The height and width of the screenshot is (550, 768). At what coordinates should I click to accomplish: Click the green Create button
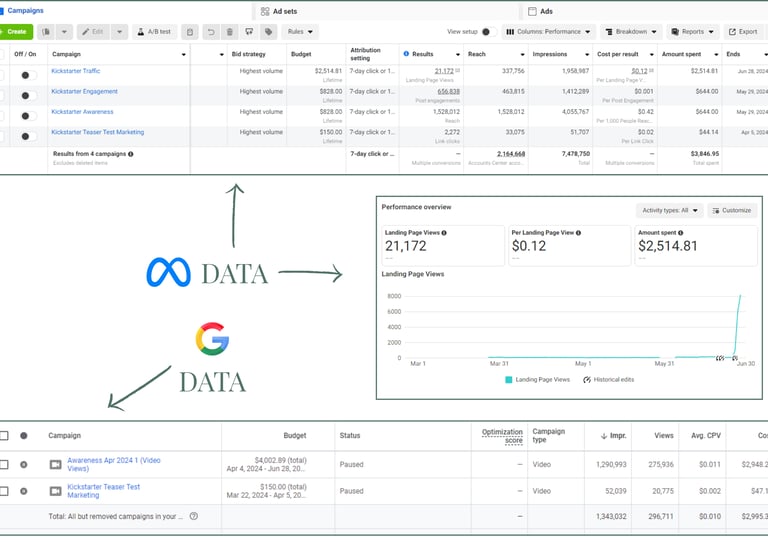[x=16, y=32]
